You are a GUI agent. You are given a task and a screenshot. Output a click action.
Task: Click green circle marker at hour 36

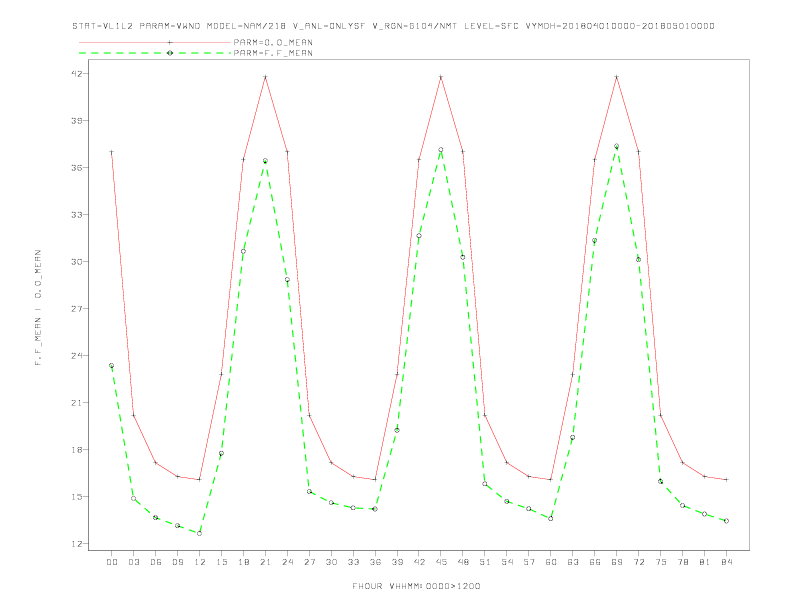click(x=375, y=509)
